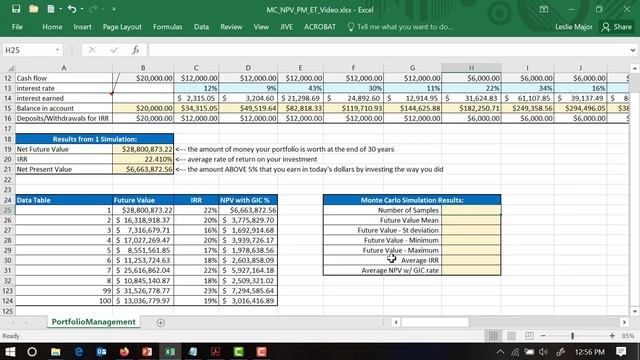Viewport: 640px width, 360px height.
Task: Open Outlook from the taskbar
Action: [x=101, y=351]
